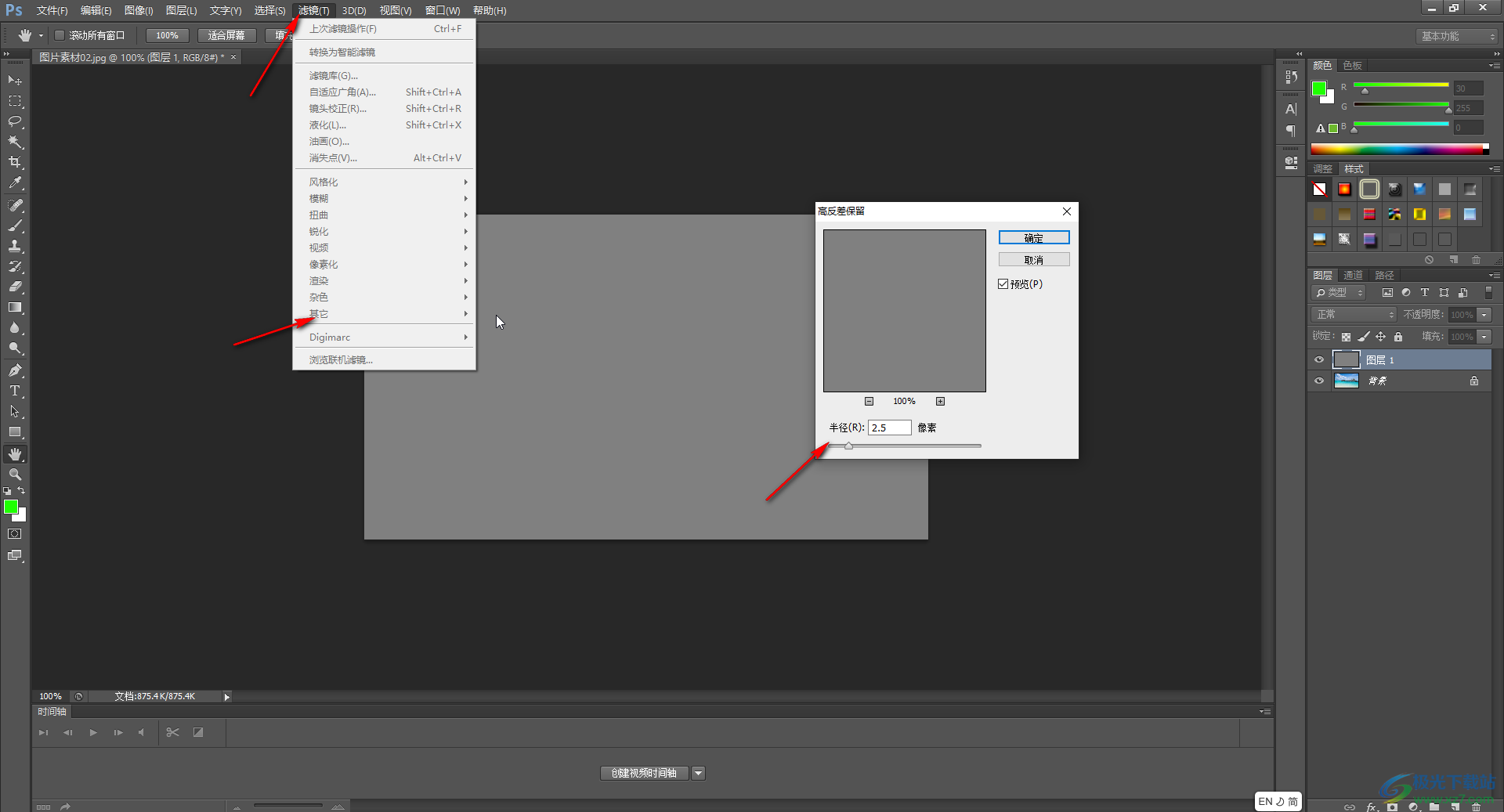Select the Eyedropper tool
The height and width of the screenshot is (812, 1504).
pyautogui.click(x=15, y=183)
